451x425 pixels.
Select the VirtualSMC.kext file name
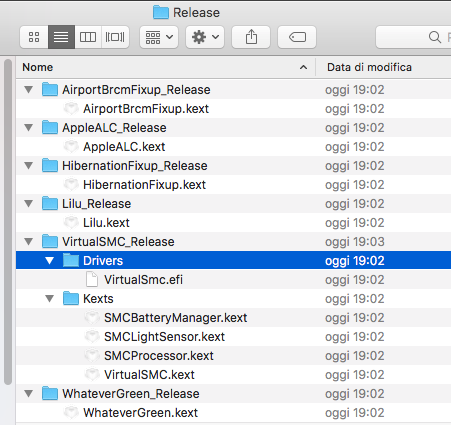pyautogui.click(x=149, y=375)
